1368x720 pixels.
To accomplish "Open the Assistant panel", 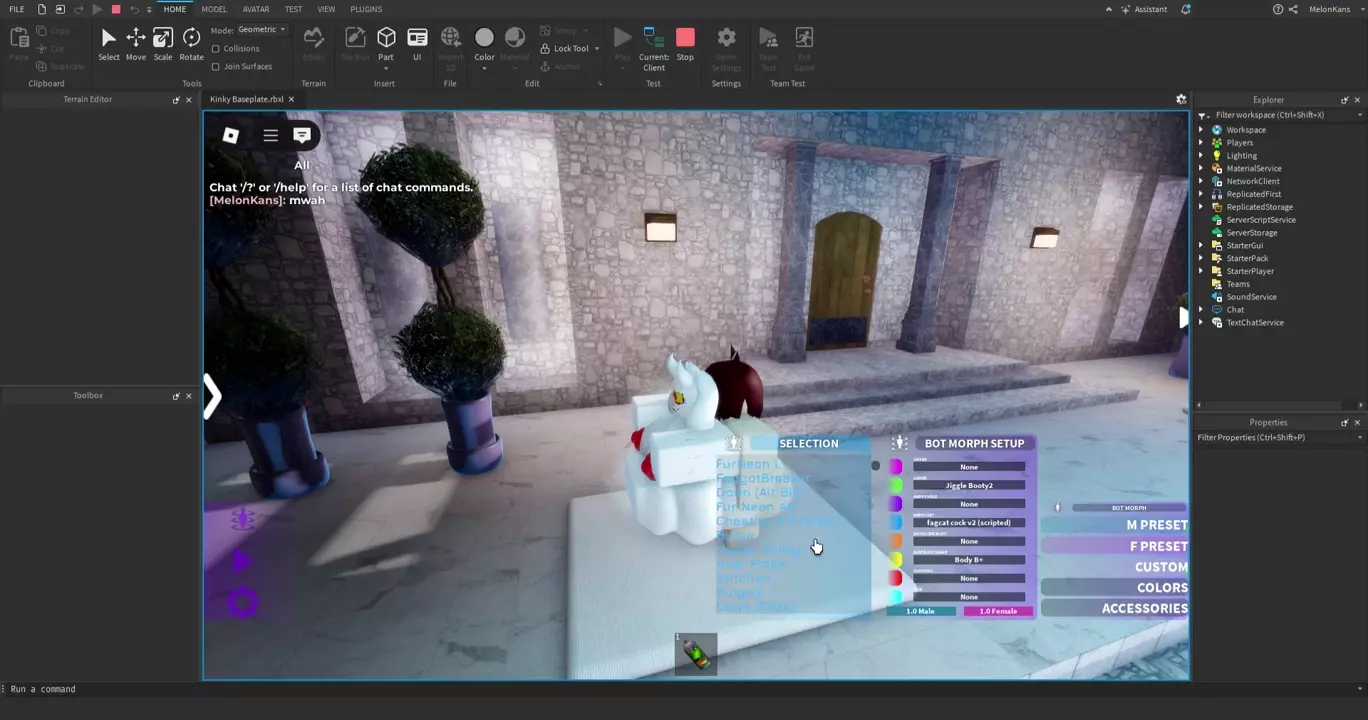I will [1144, 9].
